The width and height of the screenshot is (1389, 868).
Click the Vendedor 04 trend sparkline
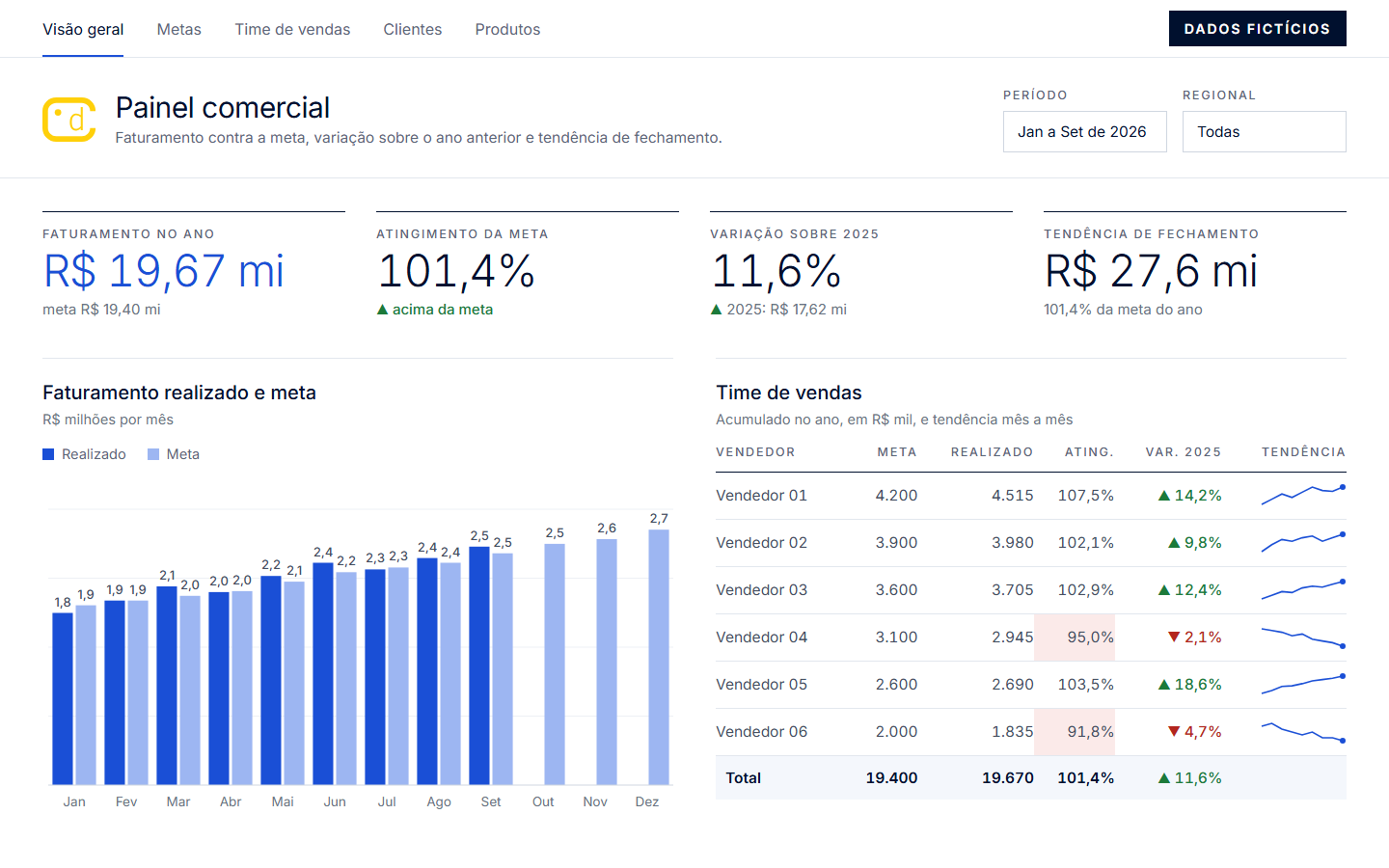1303,637
